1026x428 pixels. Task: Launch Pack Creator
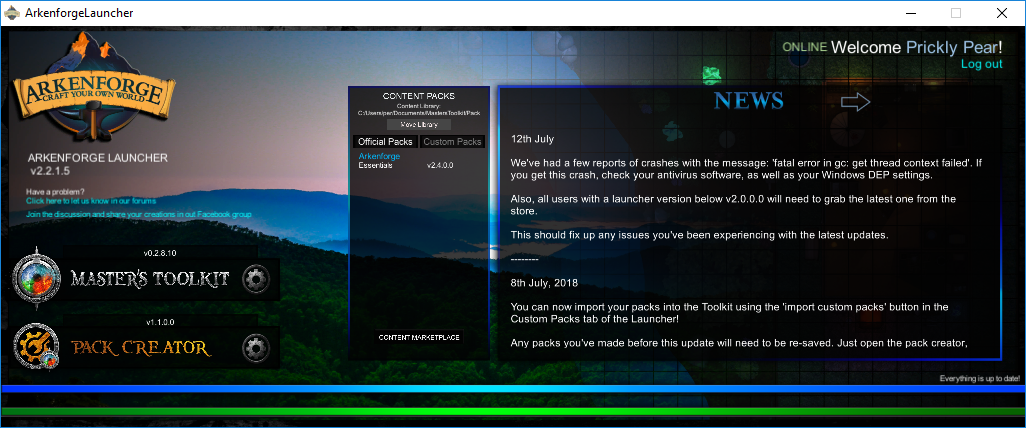tap(140, 348)
